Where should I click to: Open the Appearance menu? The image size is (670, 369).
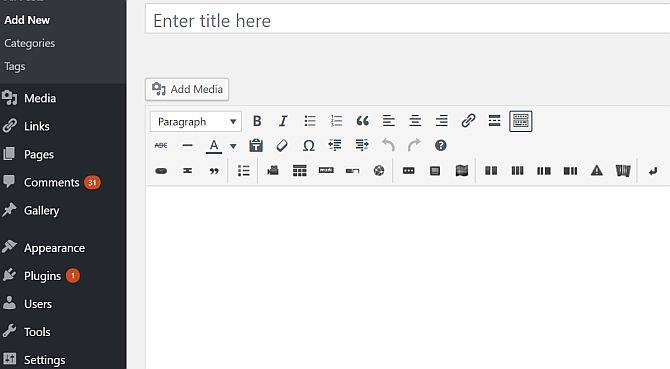click(54, 248)
